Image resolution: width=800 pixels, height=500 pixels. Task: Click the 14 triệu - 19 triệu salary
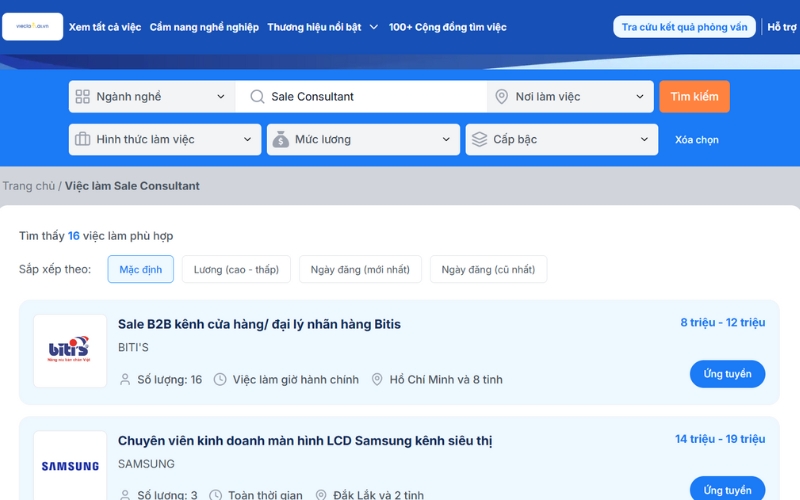(x=720, y=439)
